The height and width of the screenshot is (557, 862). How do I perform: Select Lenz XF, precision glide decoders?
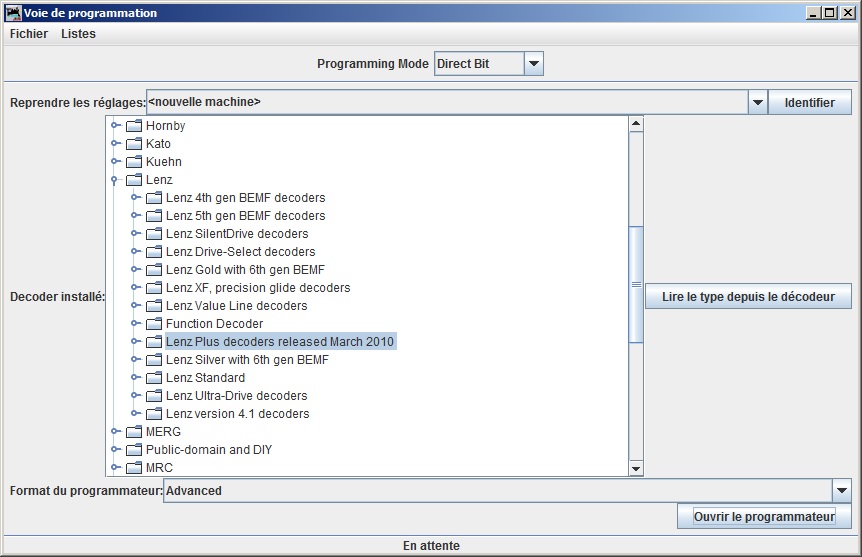pyautogui.click(x=258, y=288)
